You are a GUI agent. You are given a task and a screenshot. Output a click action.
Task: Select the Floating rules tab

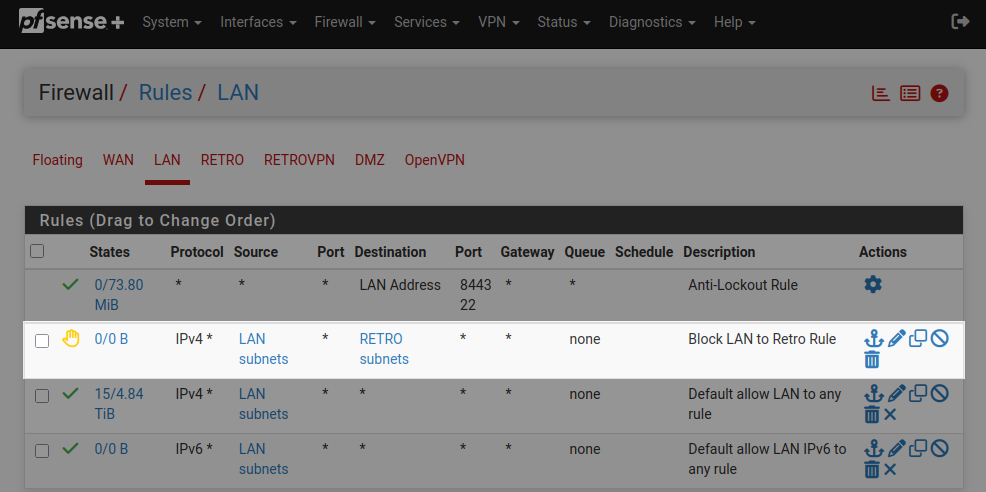coord(58,160)
